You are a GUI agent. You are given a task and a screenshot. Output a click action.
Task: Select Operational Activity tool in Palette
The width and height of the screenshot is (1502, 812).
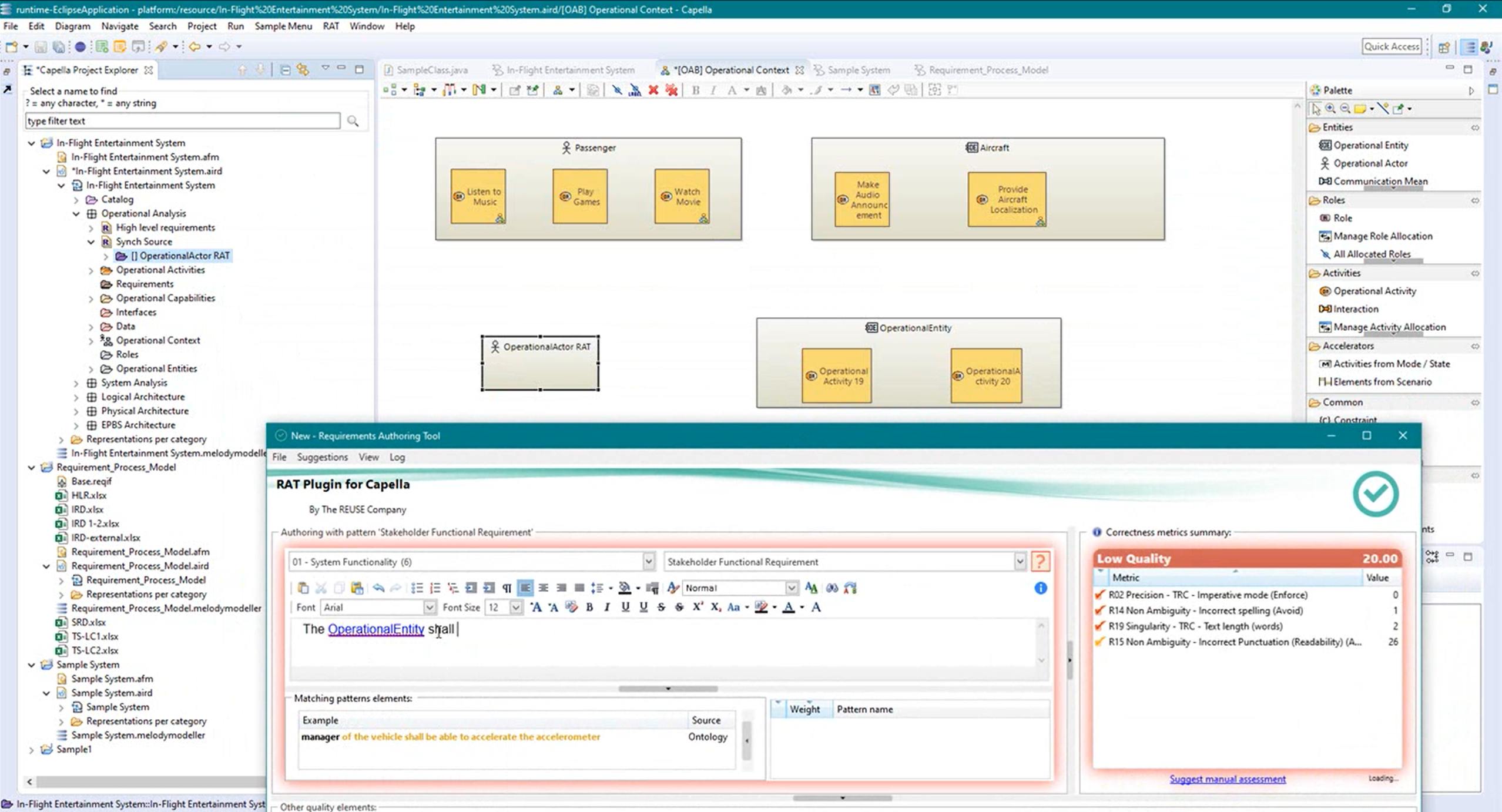pyautogui.click(x=1374, y=291)
